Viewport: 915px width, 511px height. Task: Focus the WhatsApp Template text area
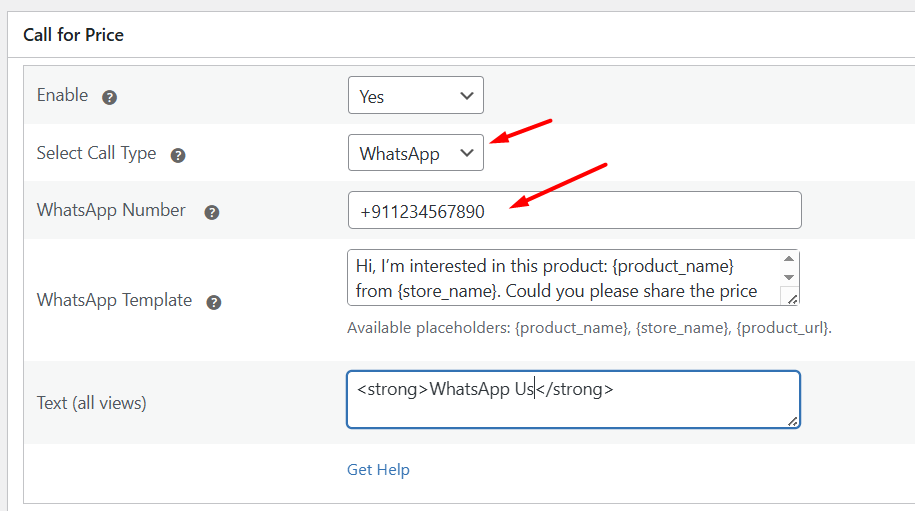click(x=560, y=278)
